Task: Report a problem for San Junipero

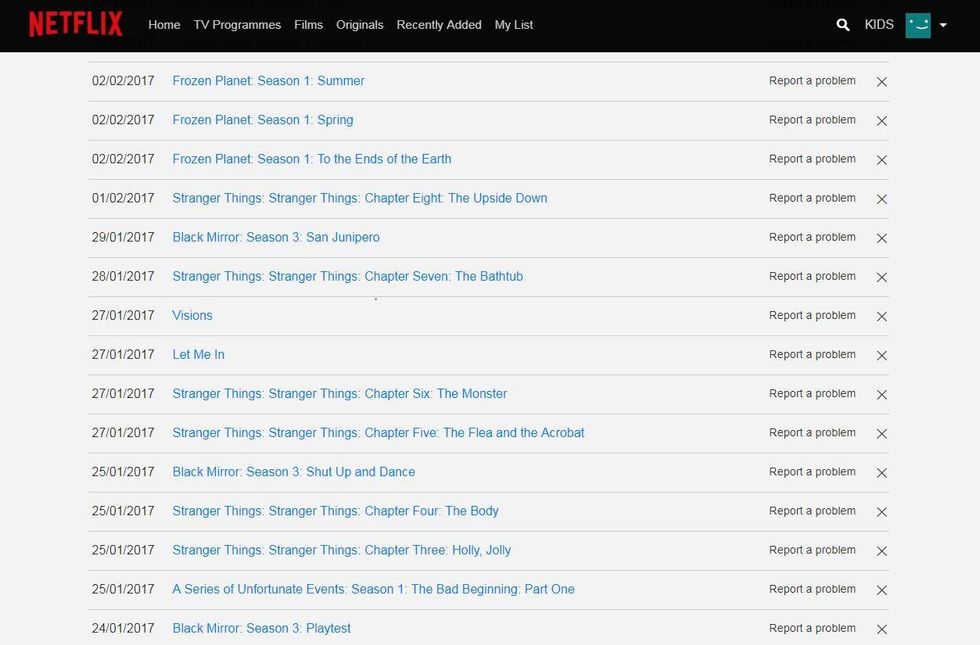Action: [812, 237]
